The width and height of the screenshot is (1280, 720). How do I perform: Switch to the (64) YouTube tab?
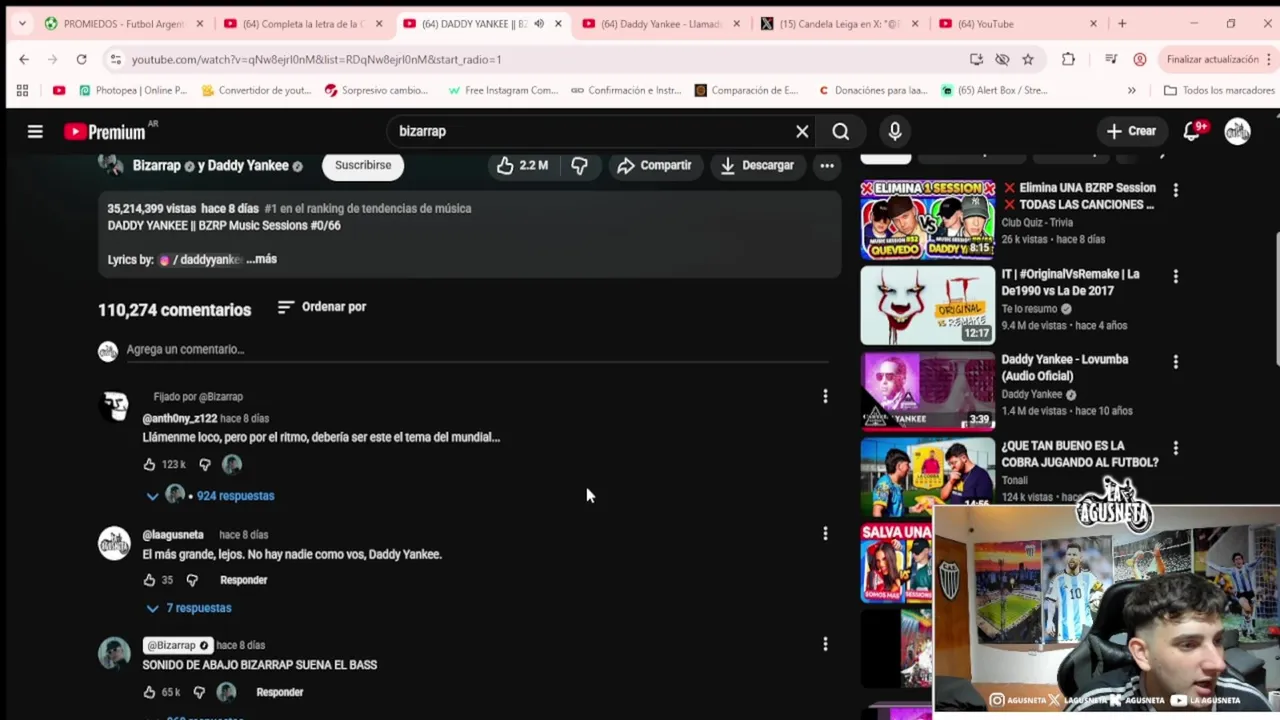[x=1016, y=24]
